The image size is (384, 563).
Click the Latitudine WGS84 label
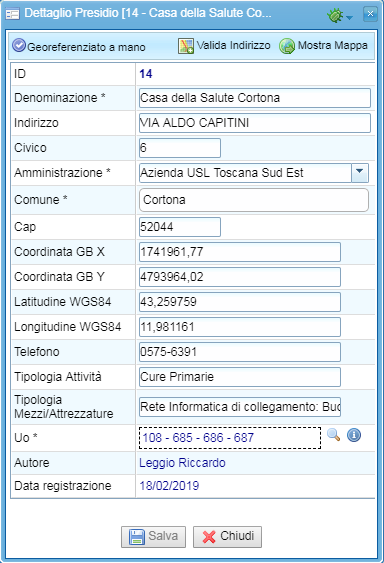tap(63, 302)
